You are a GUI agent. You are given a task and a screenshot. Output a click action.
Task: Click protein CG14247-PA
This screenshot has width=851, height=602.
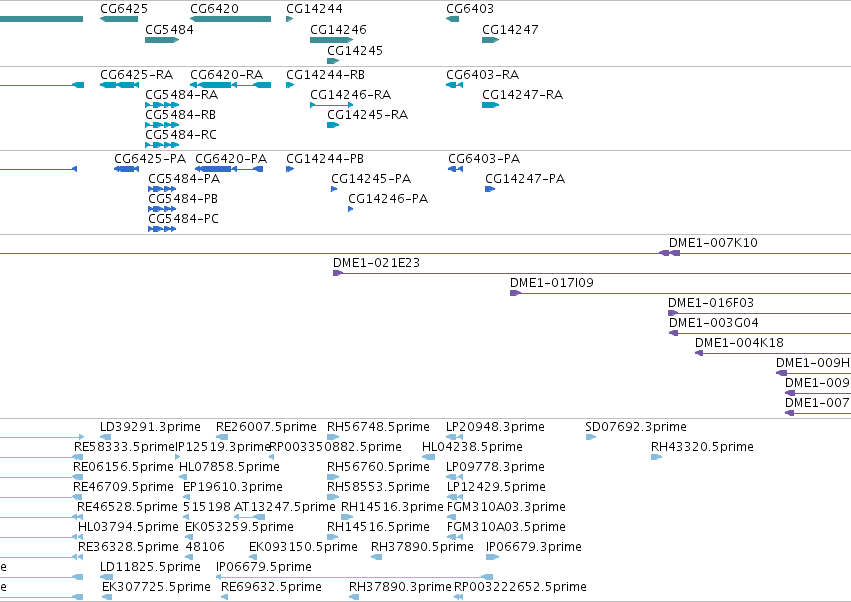coord(525,179)
